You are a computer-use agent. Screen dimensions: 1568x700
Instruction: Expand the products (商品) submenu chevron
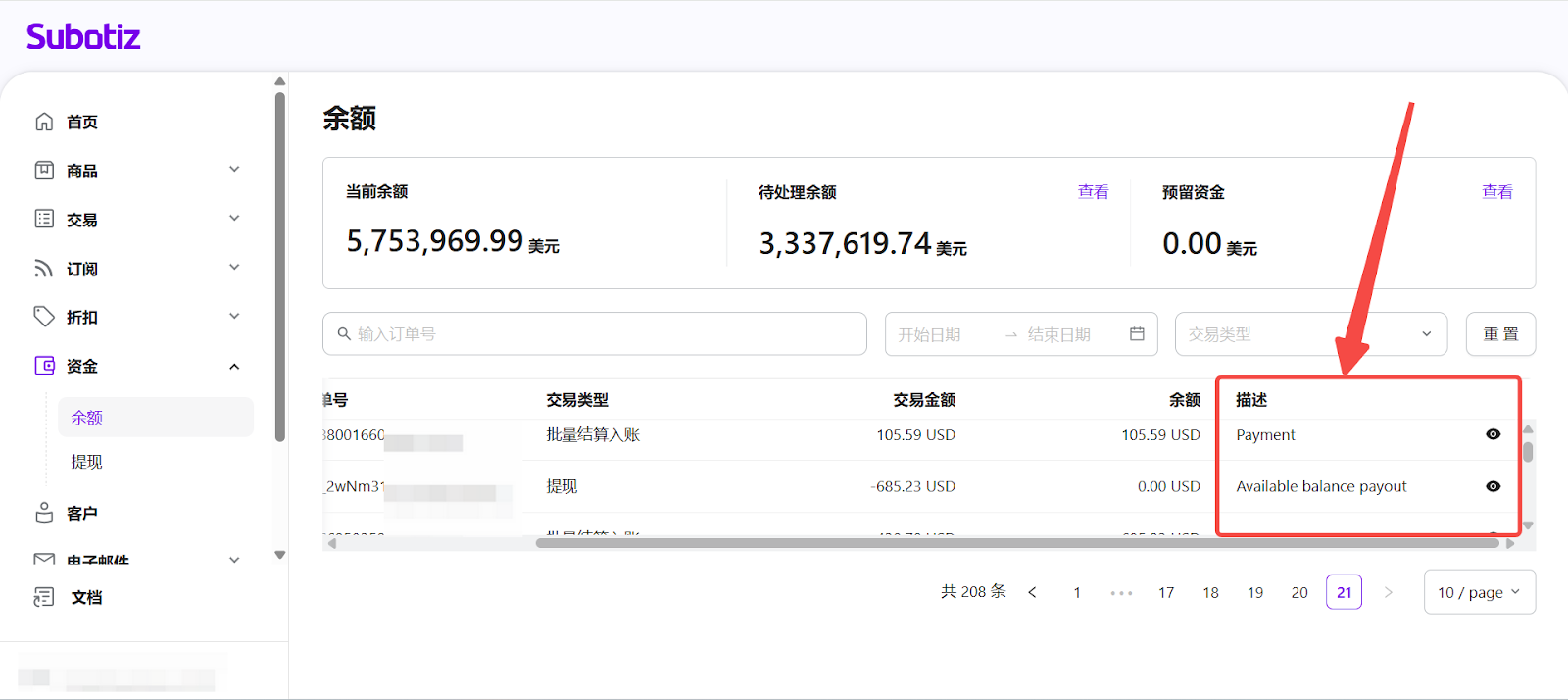click(x=234, y=170)
